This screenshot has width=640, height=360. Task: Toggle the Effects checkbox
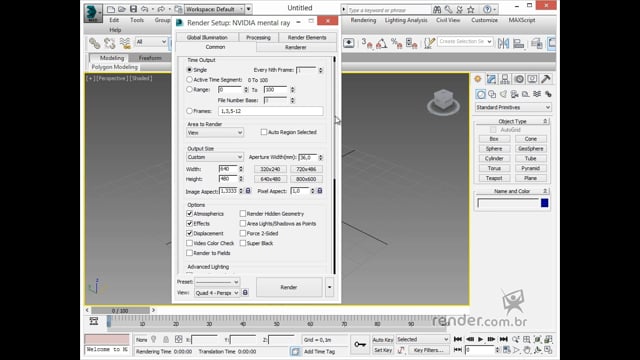[x=189, y=223]
